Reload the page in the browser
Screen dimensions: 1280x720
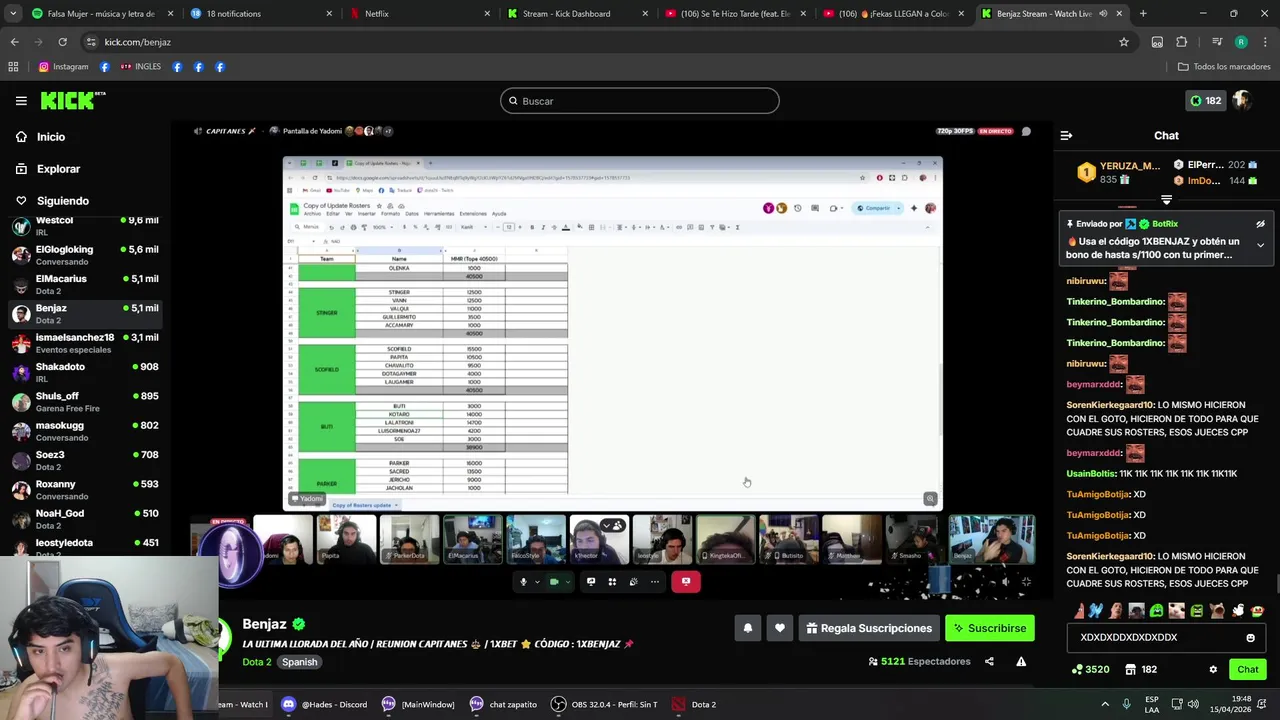pyautogui.click(x=62, y=42)
